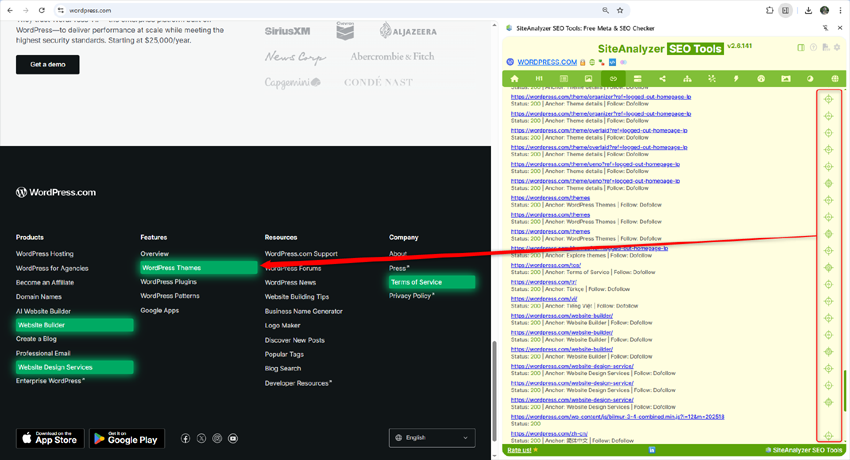
Task: Open the browser three-dot menu
Action: 840,10
